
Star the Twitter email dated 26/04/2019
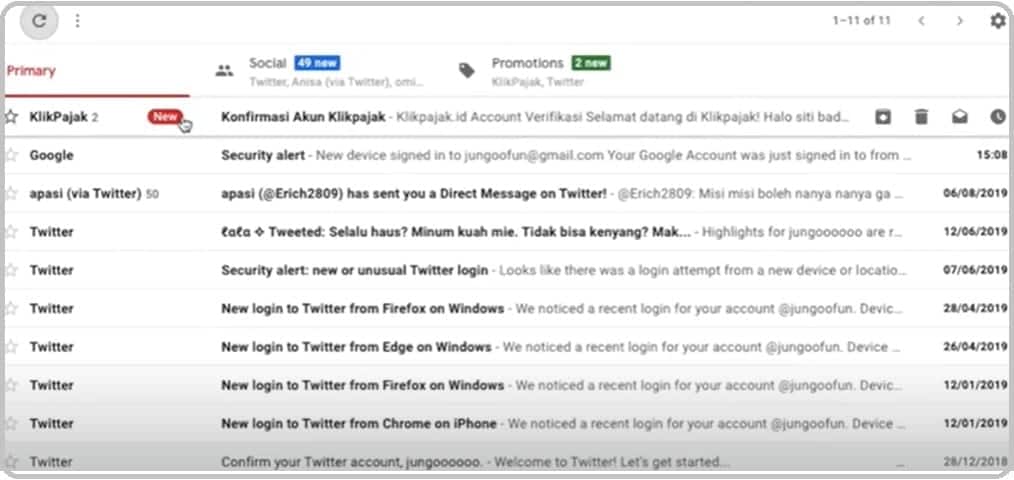11,347
